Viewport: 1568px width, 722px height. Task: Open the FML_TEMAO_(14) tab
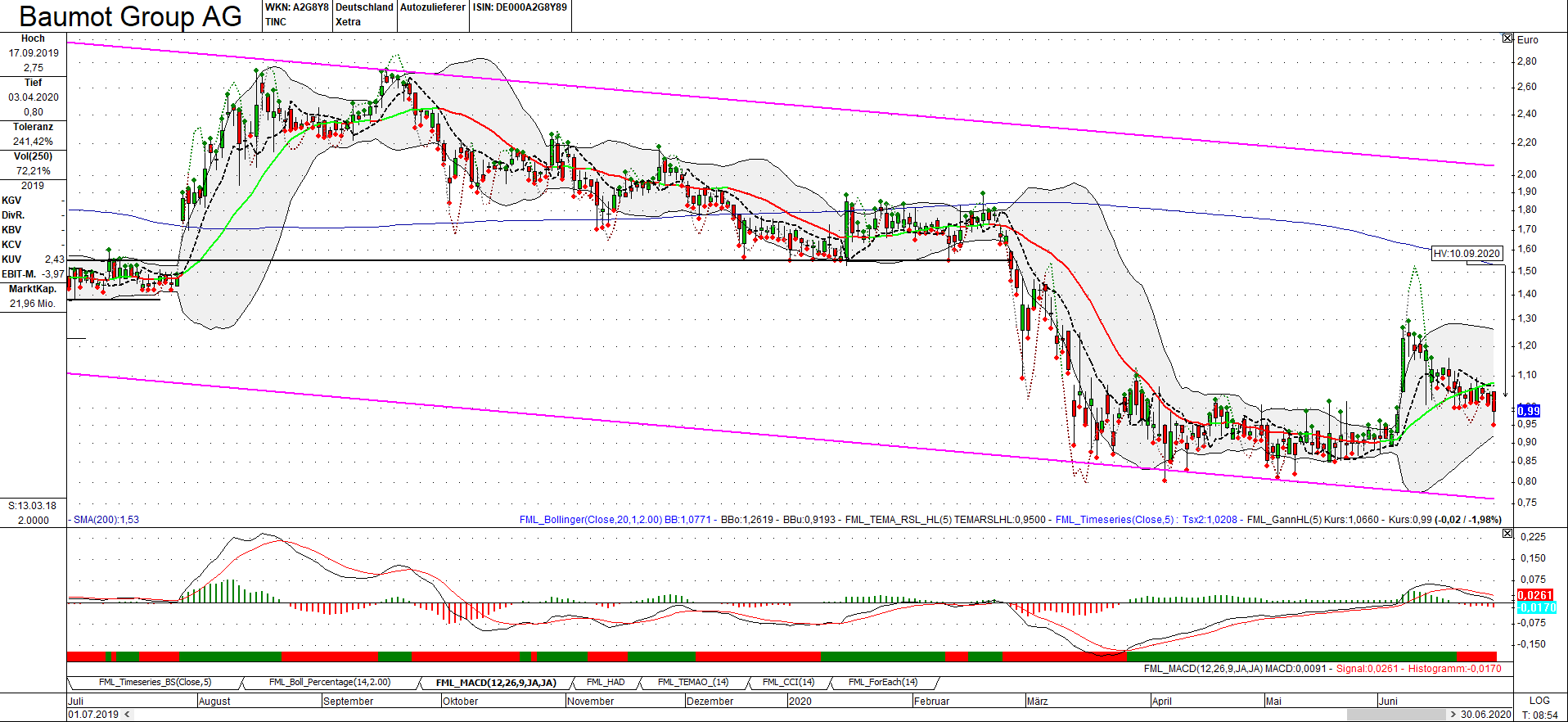(693, 683)
